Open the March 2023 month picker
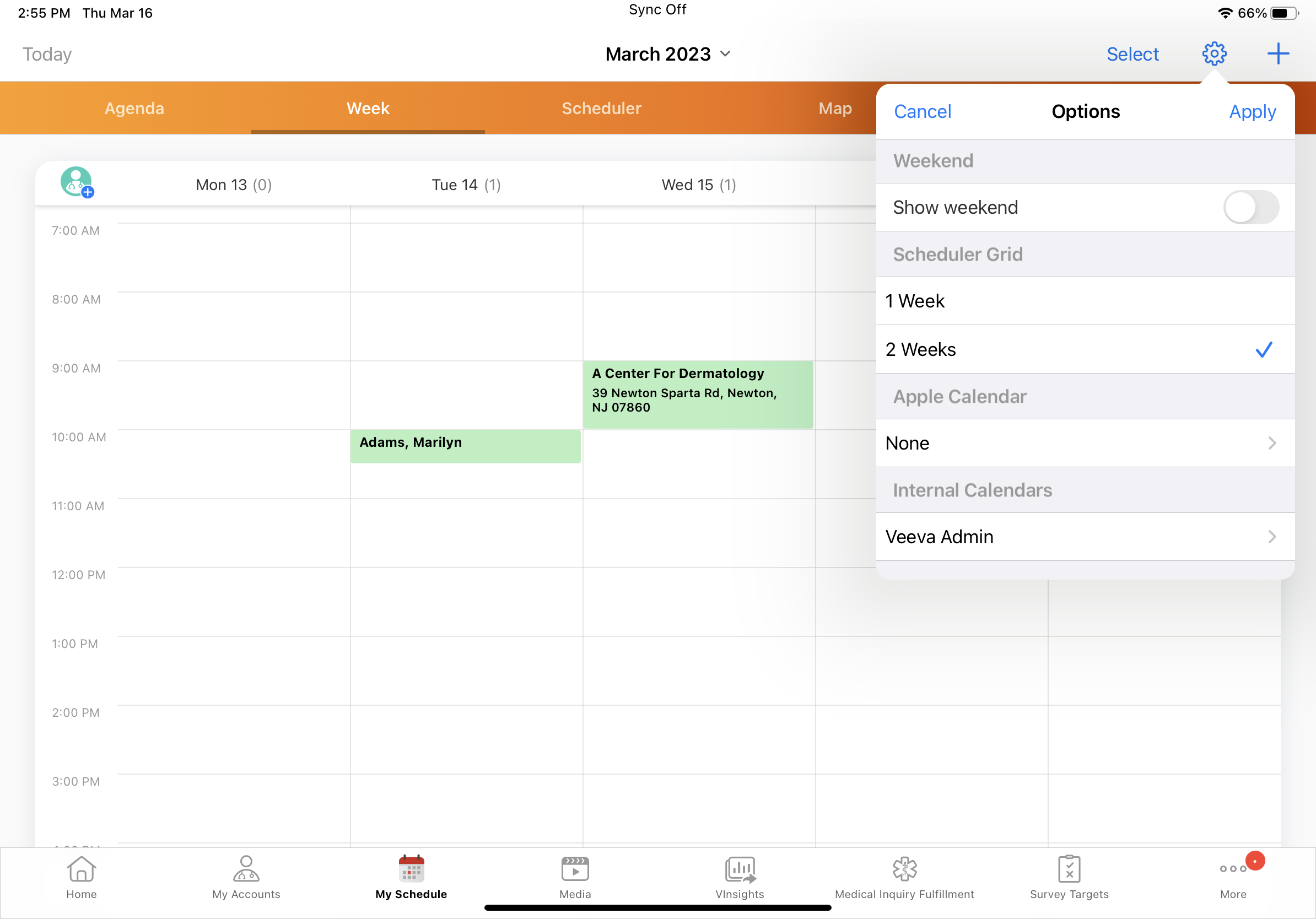 click(667, 53)
